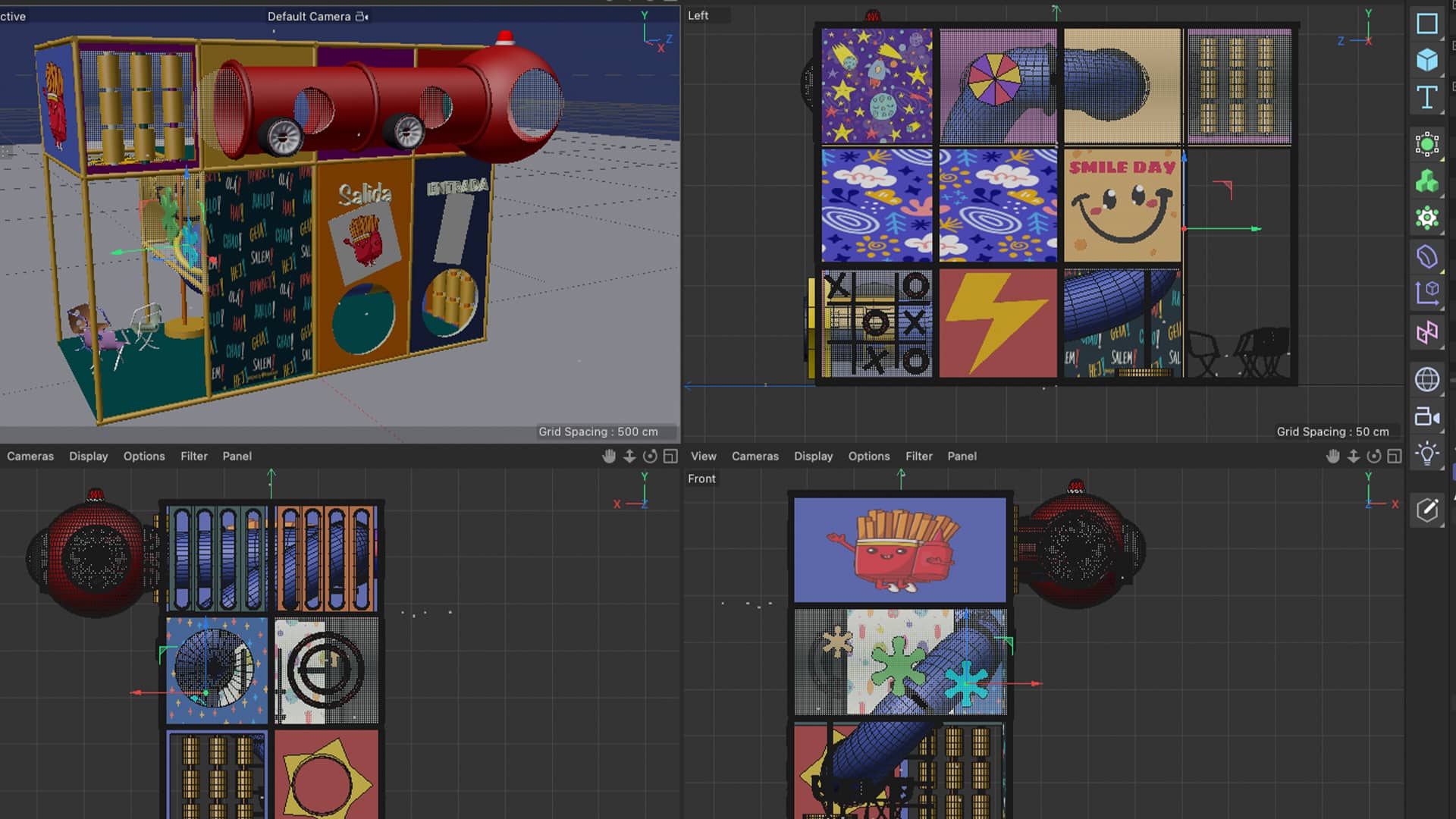This screenshot has width=1456, height=819.
Task: Open Options menu in bottom-left viewport
Action: 144,456
